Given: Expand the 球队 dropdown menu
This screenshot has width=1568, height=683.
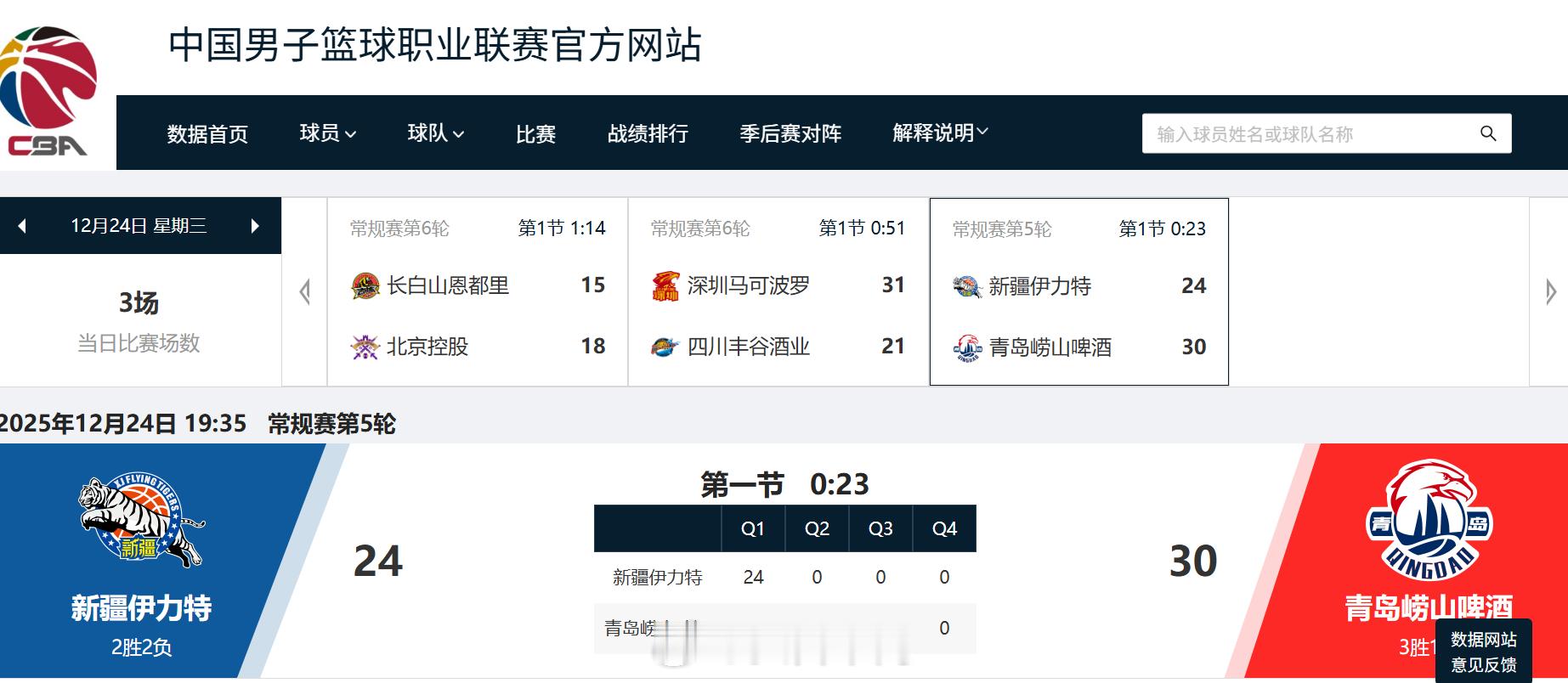Looking at the screenshot, I should pyautogui.click(x=435, y=133).
